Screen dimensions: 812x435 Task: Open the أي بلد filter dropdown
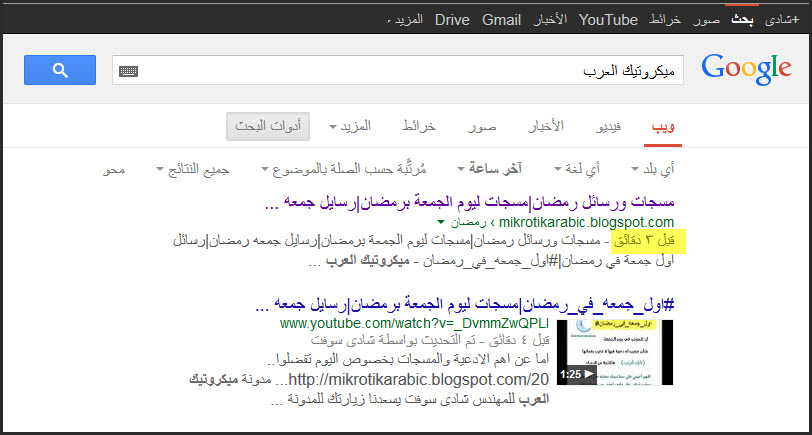pos(653,169)
